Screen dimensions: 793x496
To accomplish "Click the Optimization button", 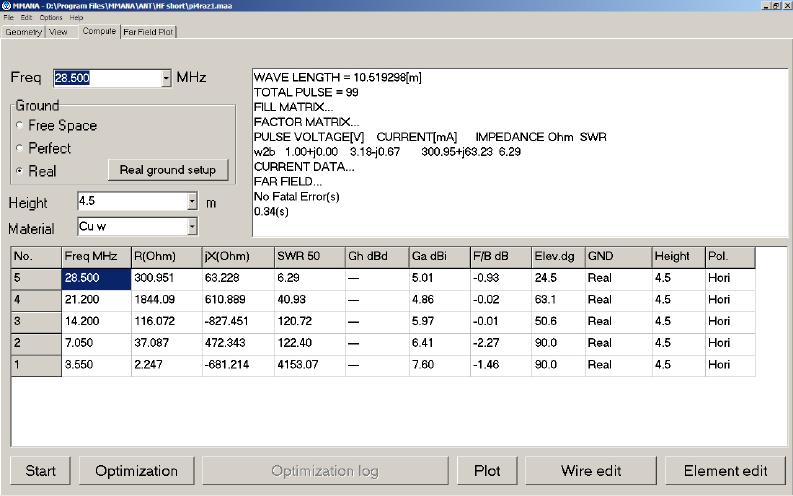I will coord(136,471).
